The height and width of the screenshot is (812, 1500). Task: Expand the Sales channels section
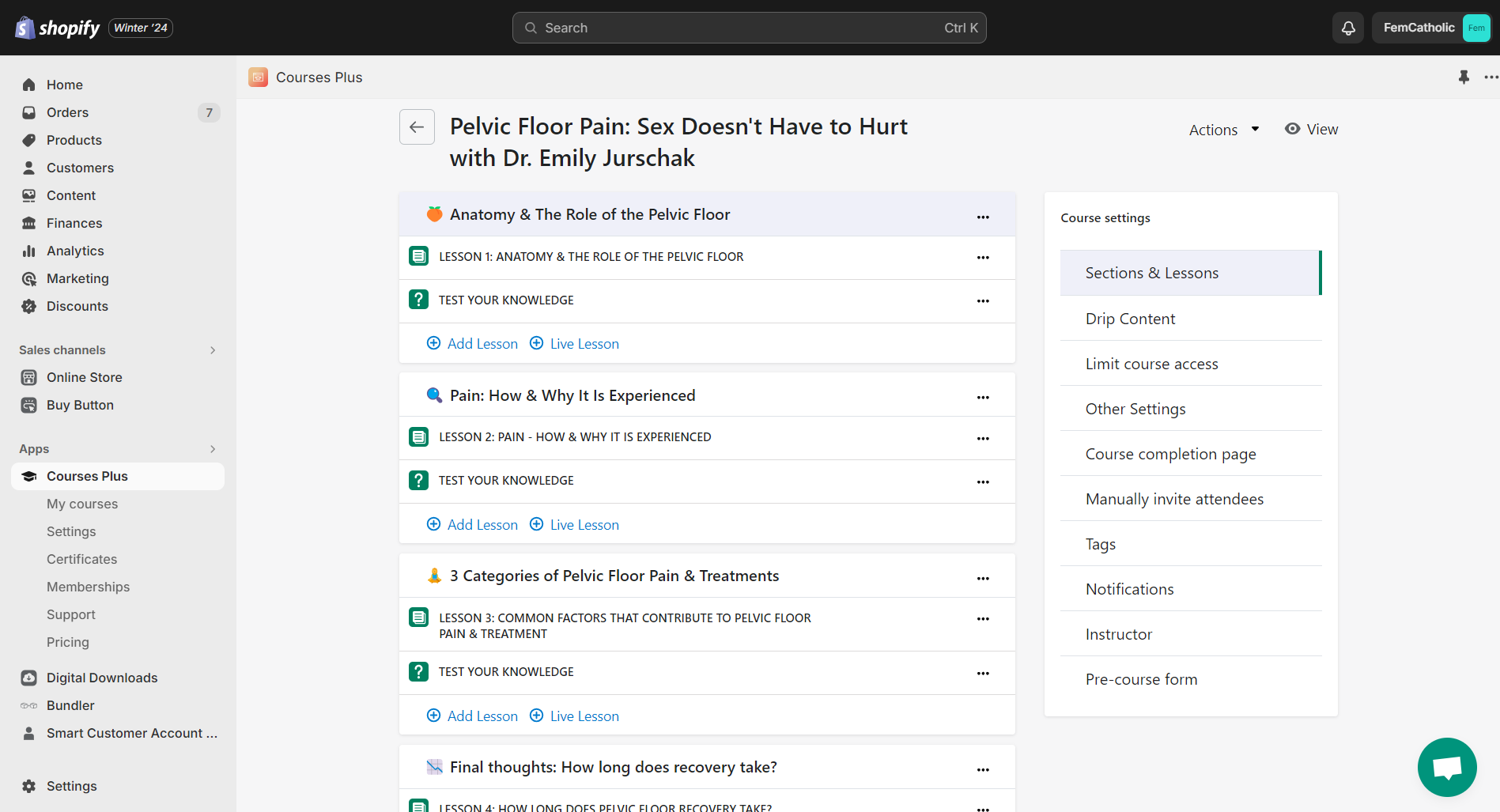(x=212, y=349)
